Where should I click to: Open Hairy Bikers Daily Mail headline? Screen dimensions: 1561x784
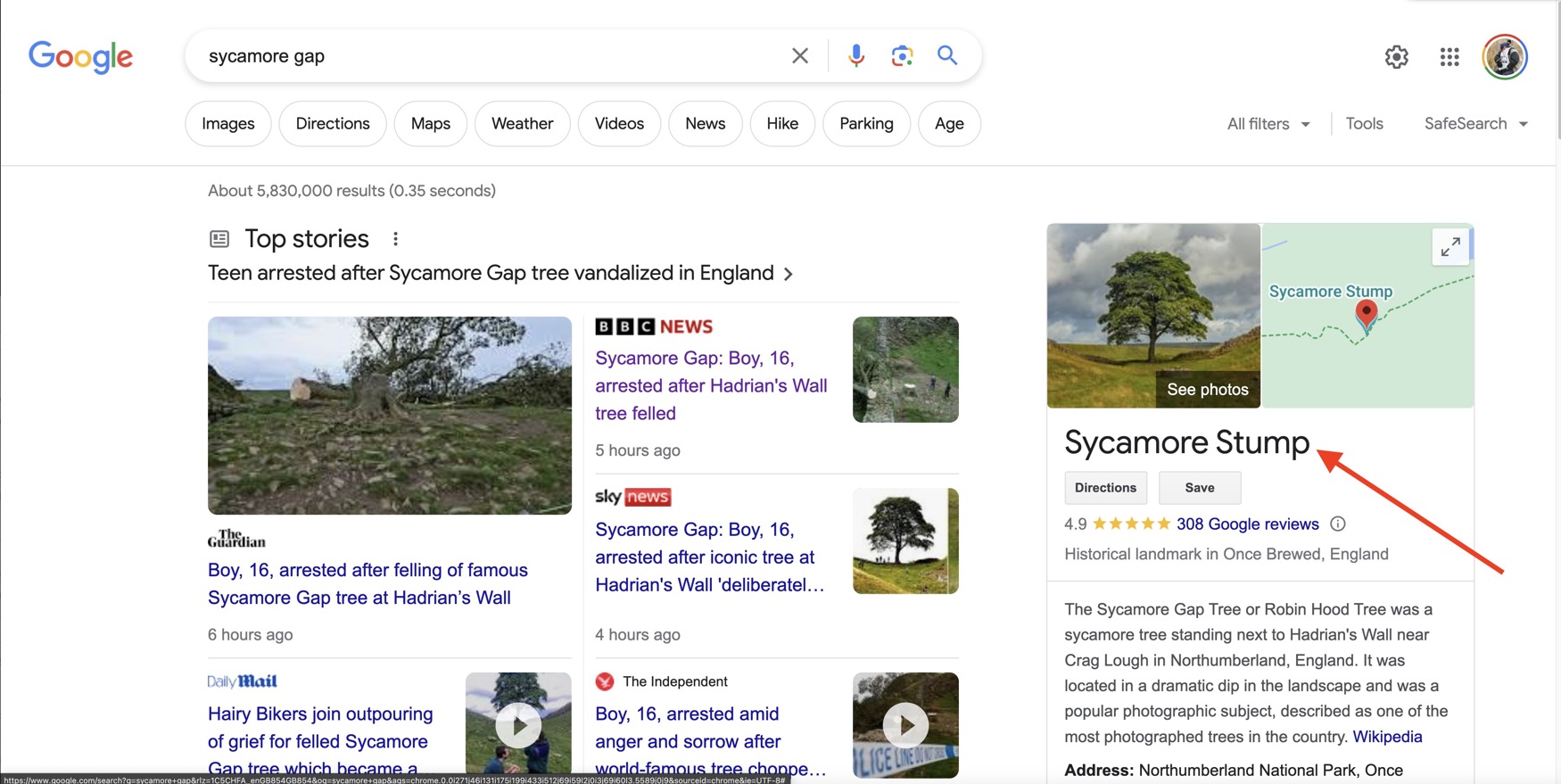(x=320, y=741)
